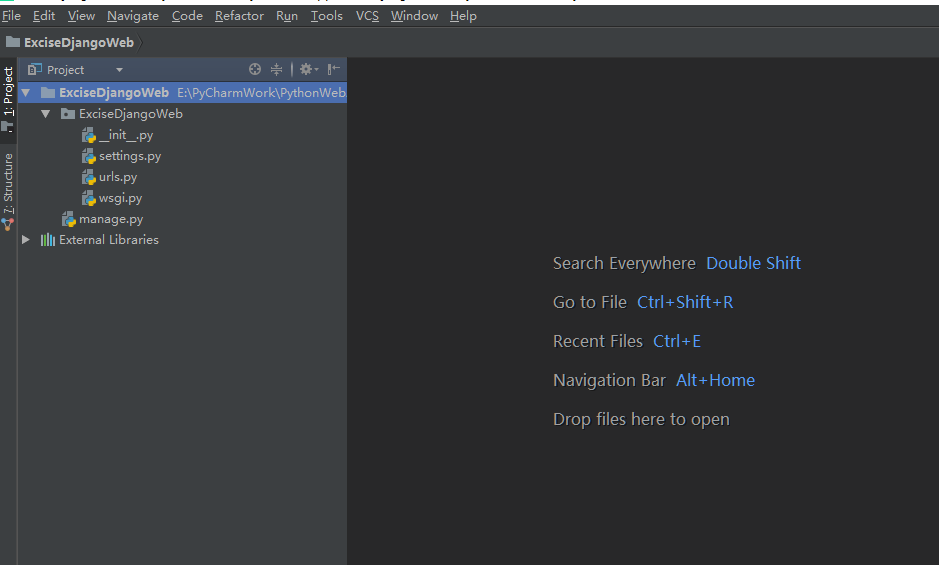Select External Libraries in the tree
This screenshot has height=565, width=939.
109,240
